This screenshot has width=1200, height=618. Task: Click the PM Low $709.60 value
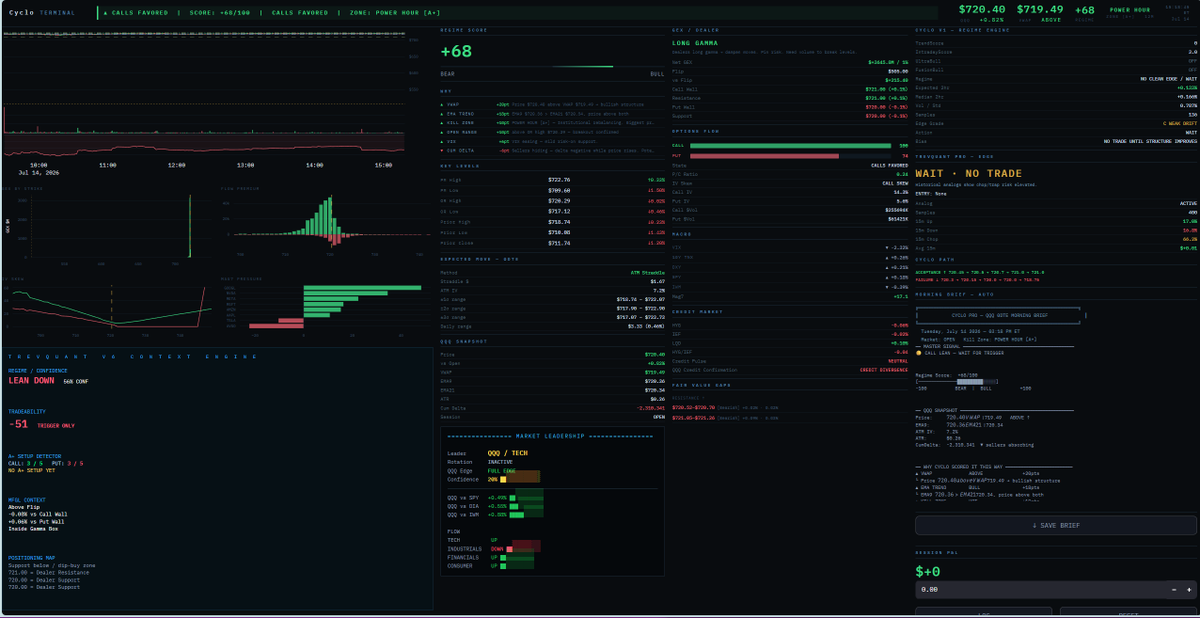(560, 188)
